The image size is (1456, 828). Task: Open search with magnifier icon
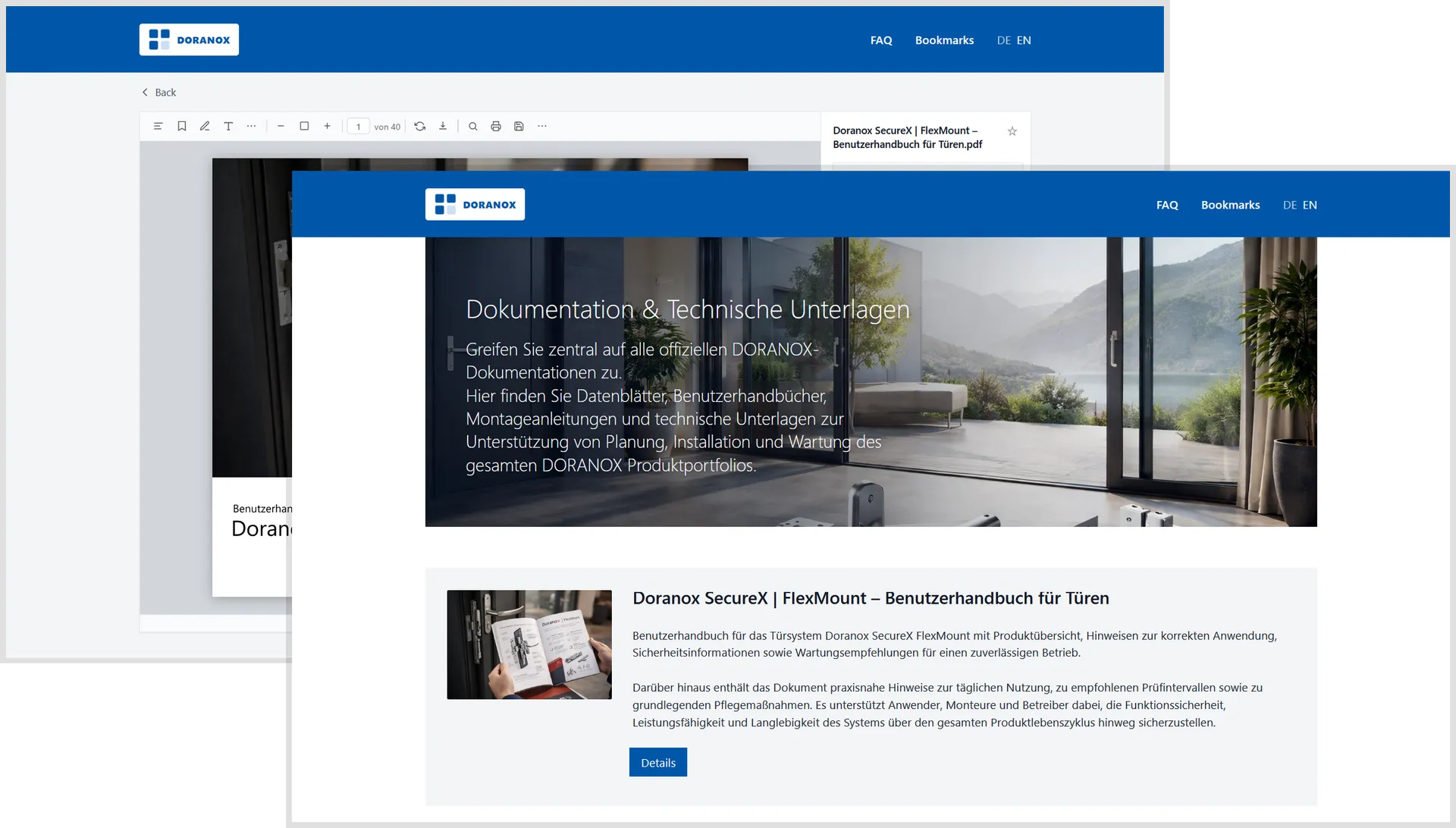coord(472,127)
